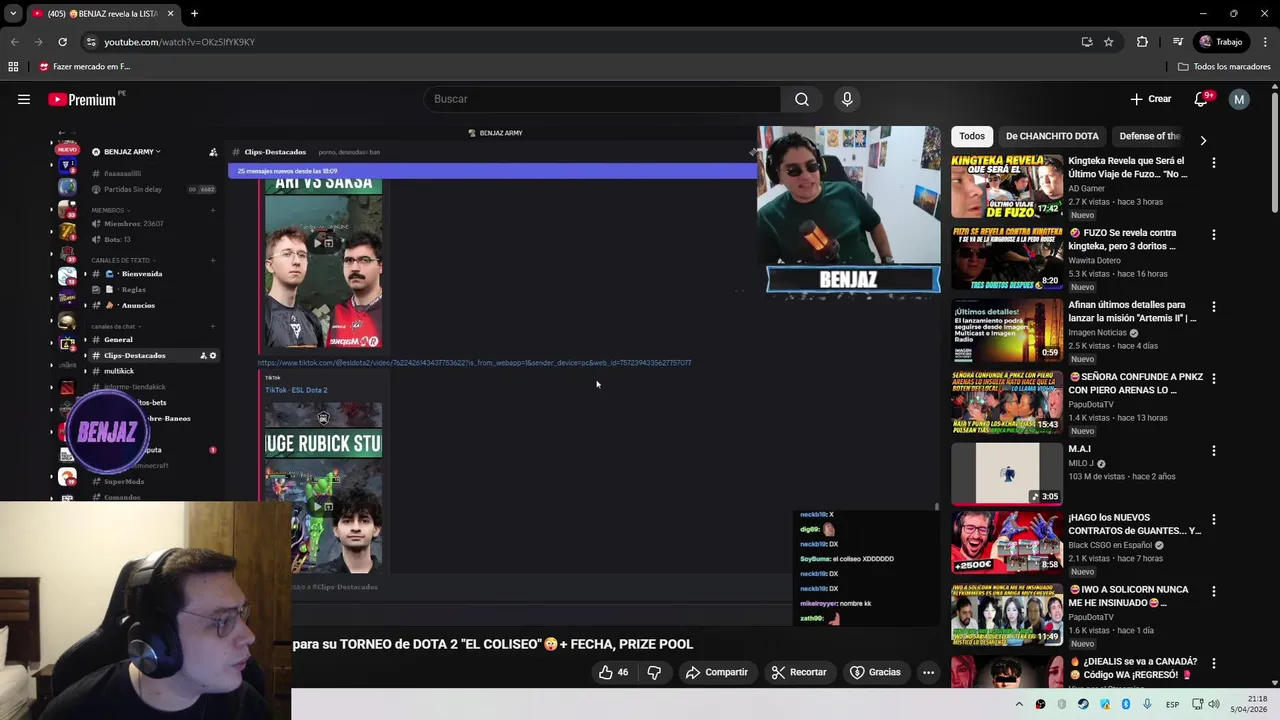Show next filter chips with arrow
Screen dimensions: 1280x720
pos(1203,140)
